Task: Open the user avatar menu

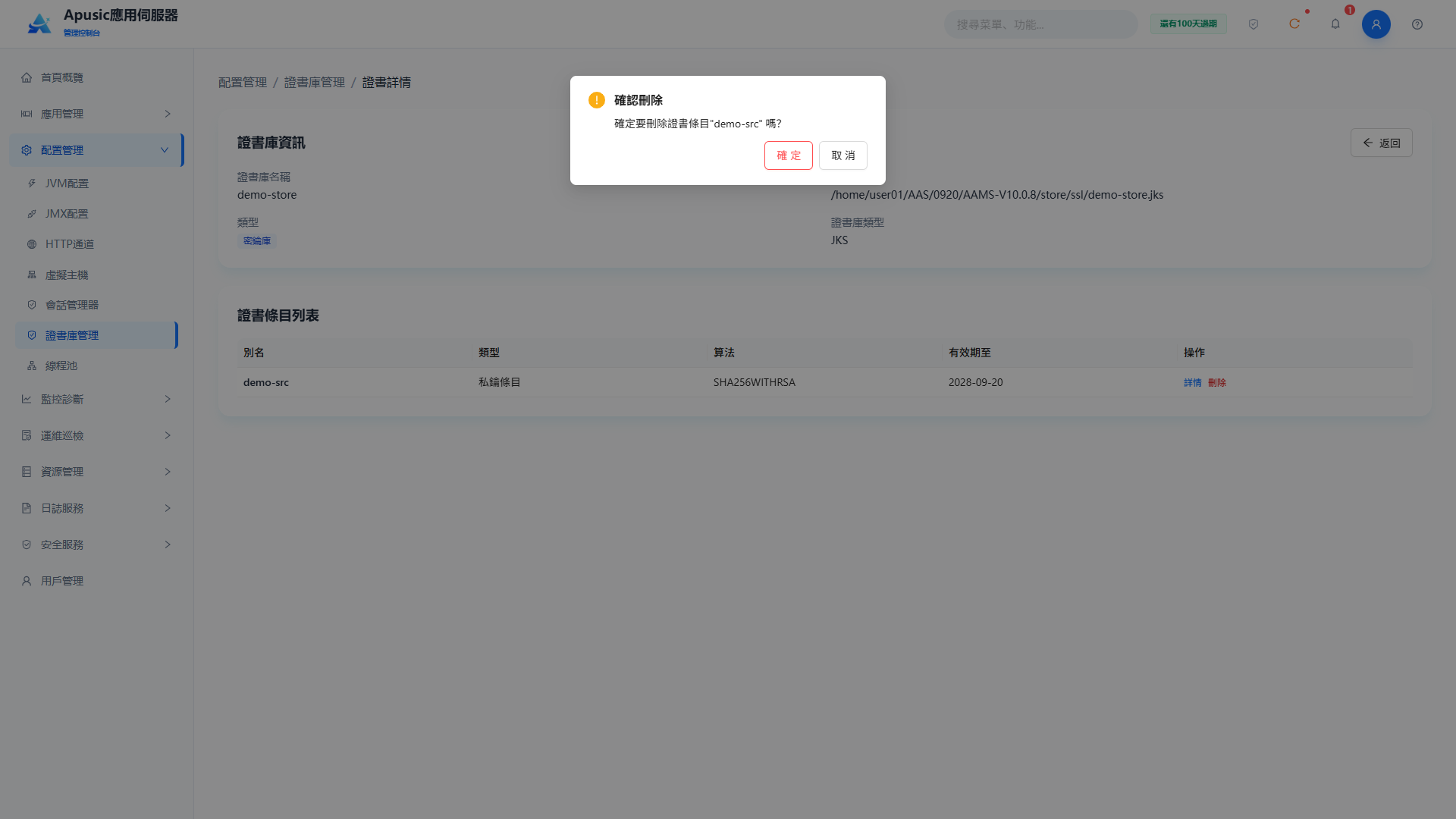Action: [x=1376, y=24]
